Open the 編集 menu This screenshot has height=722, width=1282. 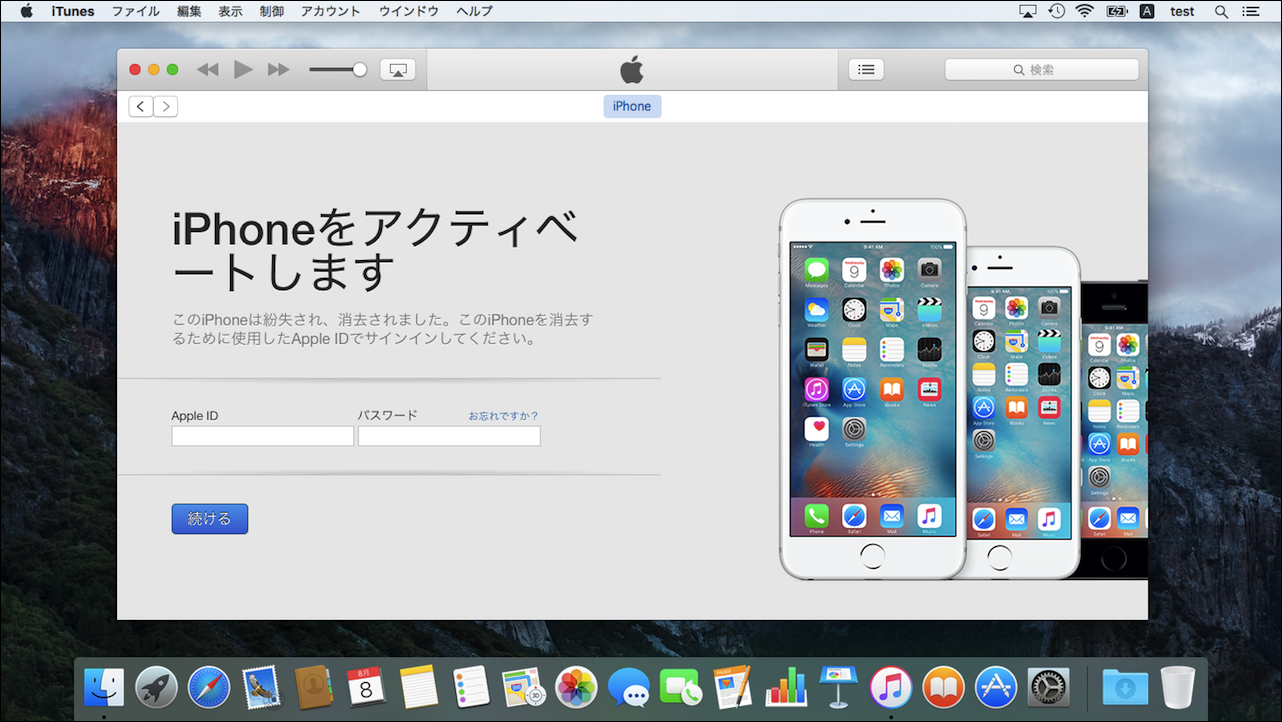tap(189, 11)
